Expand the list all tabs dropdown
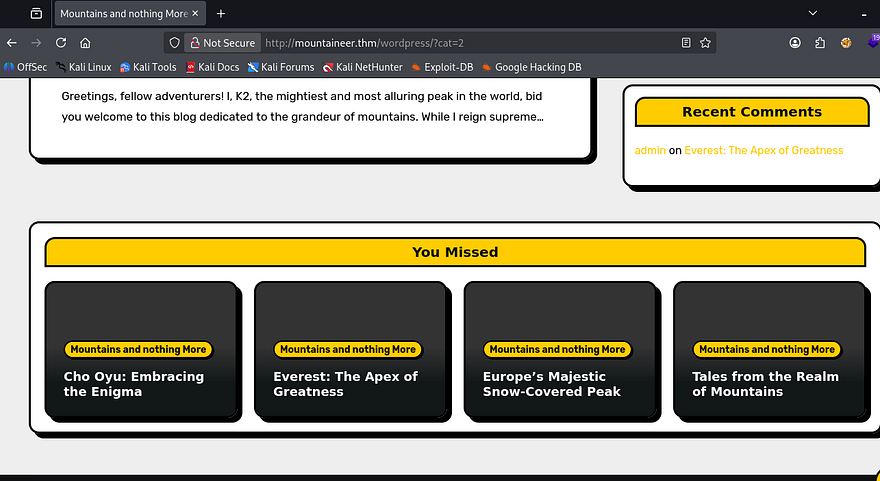The height and width of the screenshot is (481, 880). pyautogui.click(x=813, y=14)
